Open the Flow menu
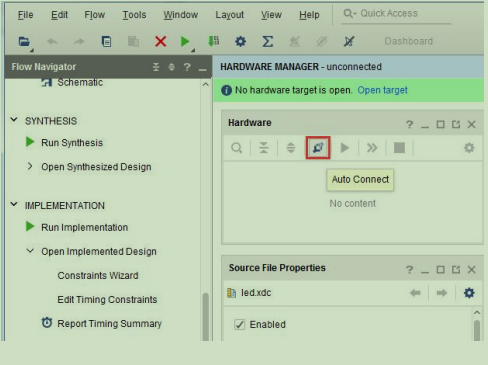This screenshot has height=365, width=488. [x=95, y=15]
